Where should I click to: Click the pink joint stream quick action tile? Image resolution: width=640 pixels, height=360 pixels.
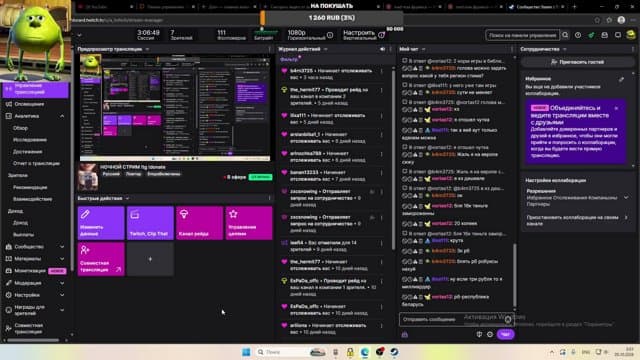click(x=101, y=259)
